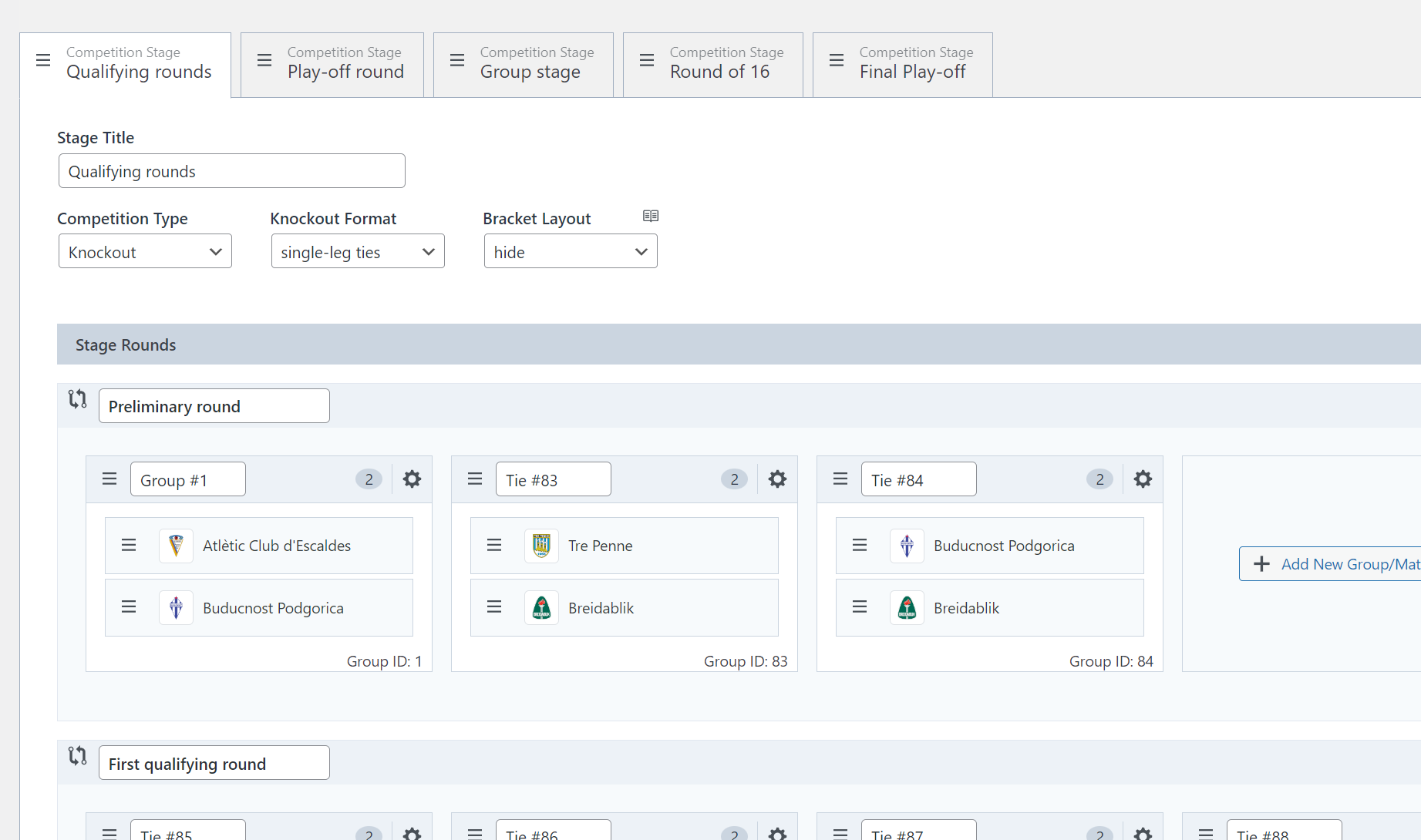Edit the Group #1 title field
The image size is (1421, 840).
pos(188,479)
